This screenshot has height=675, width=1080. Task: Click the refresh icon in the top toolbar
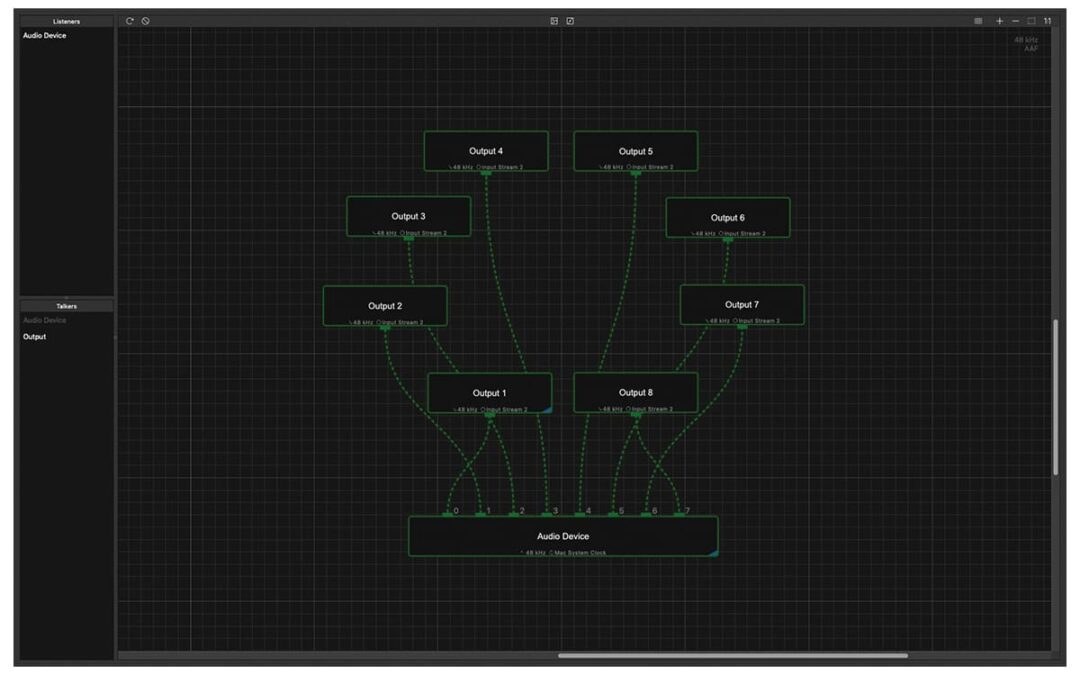click(x=129, y=21)
